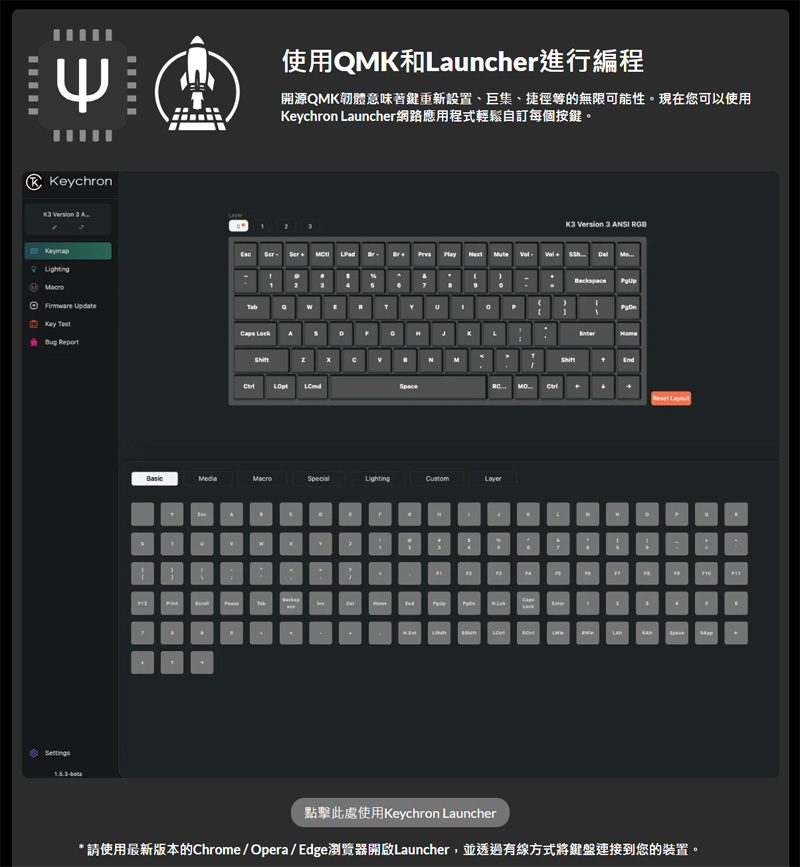
Task: Select layer 0 toggle
Action: pos(238,226)
